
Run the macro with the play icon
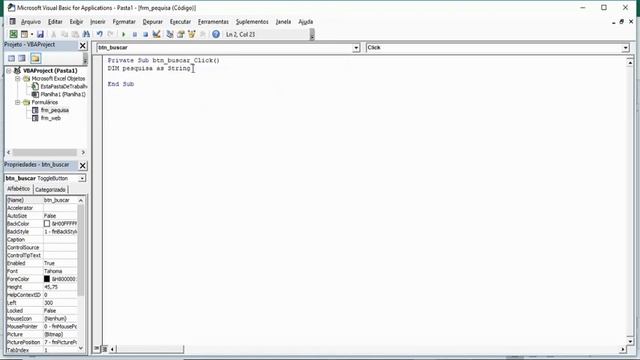coord(124,34)
